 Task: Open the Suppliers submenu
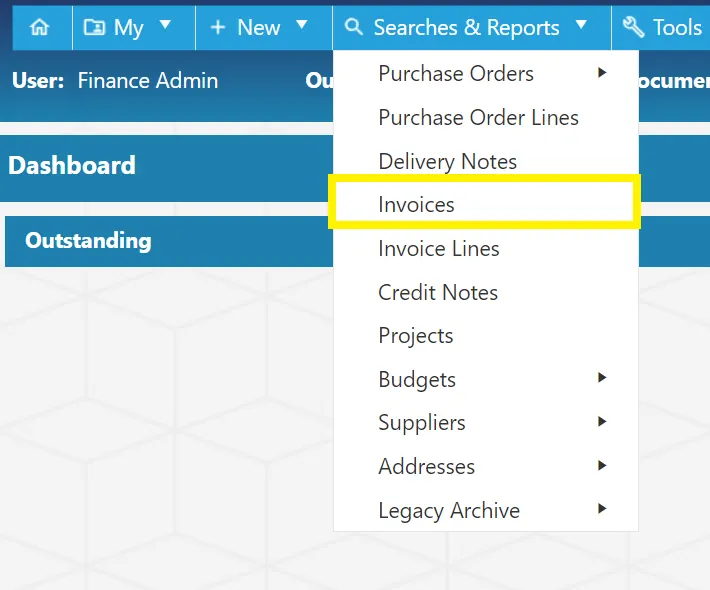click(x=486, y=422)
